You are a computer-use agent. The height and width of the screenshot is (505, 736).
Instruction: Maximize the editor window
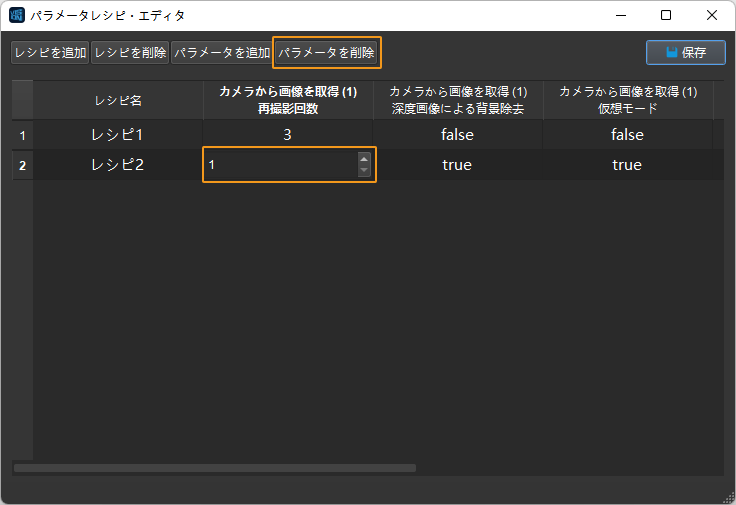point(666,15)
